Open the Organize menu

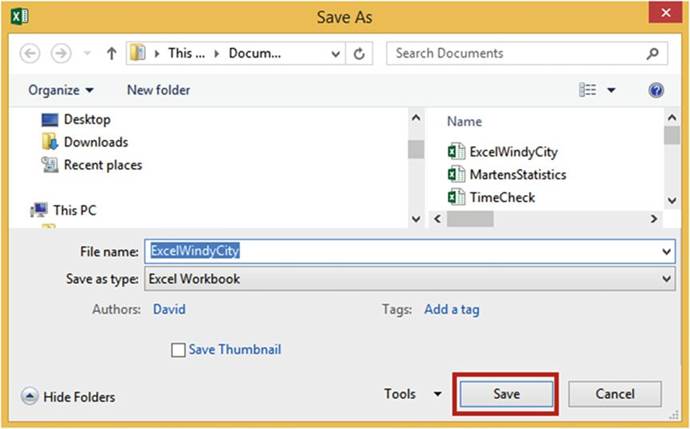click(61, 90)
